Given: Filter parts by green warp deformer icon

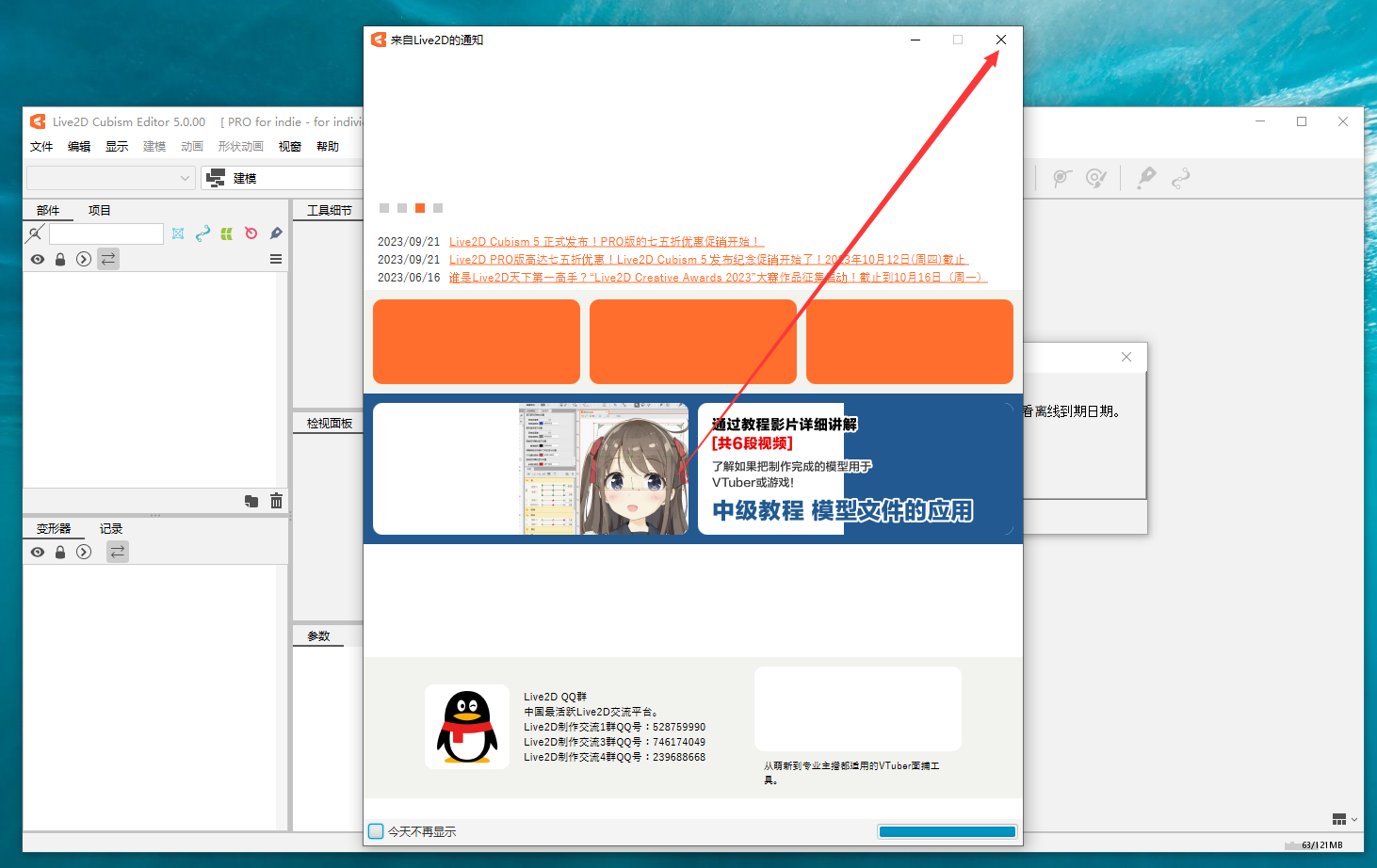Looking at the screenshot, I should (227, 233).
